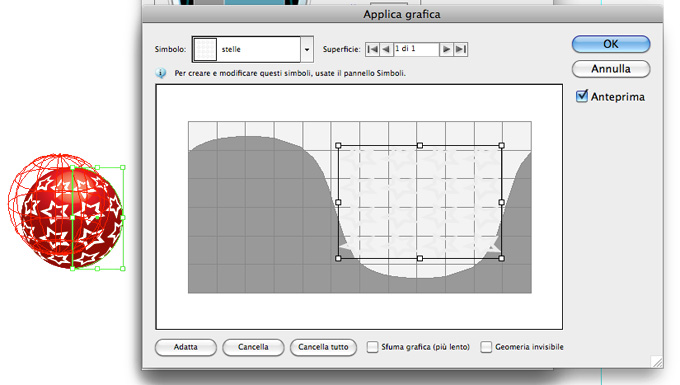Click the '1 di 1' surface field

(416, 49)
